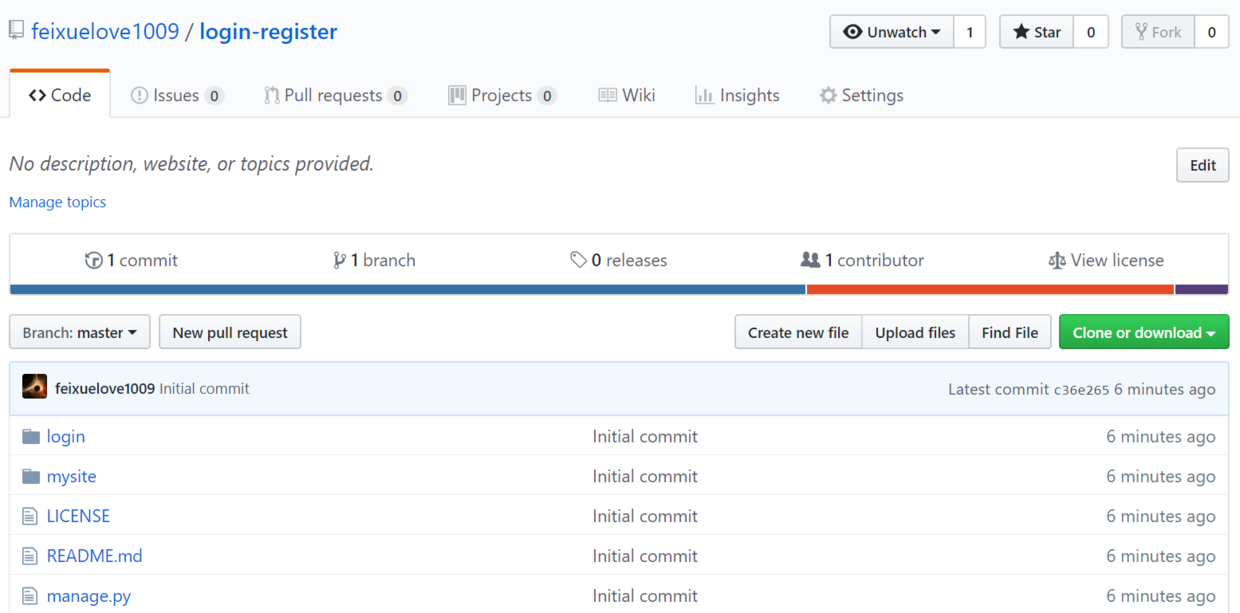1240x613 pixels.
Task: View stargazers count next to Star
Action: pos(1091,32)
